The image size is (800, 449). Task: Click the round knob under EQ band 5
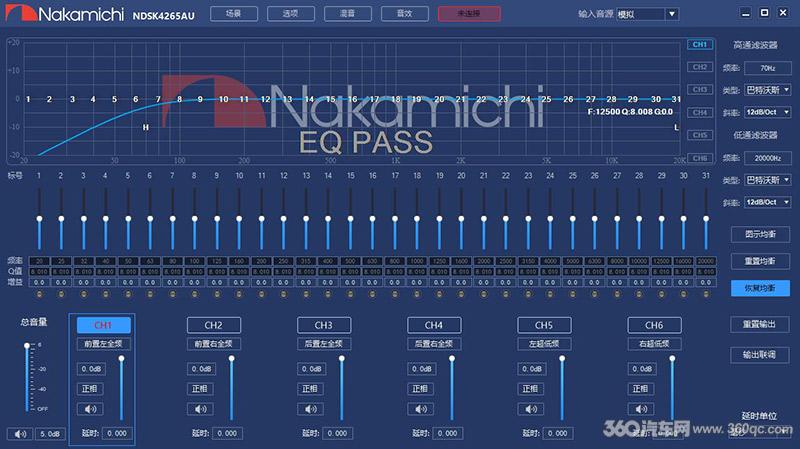tap(128, 294)
